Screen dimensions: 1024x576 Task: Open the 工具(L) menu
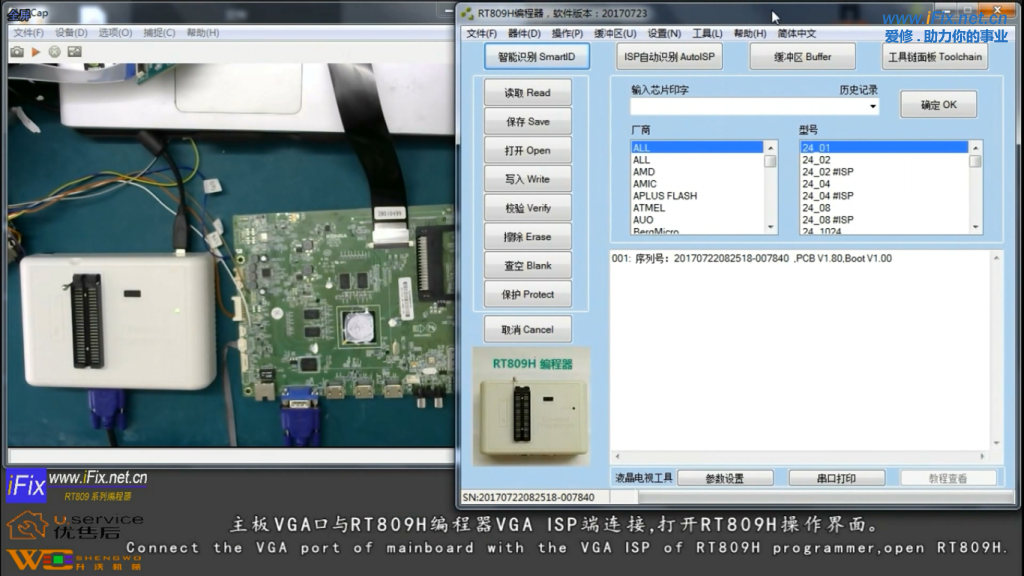click(707, 33)
